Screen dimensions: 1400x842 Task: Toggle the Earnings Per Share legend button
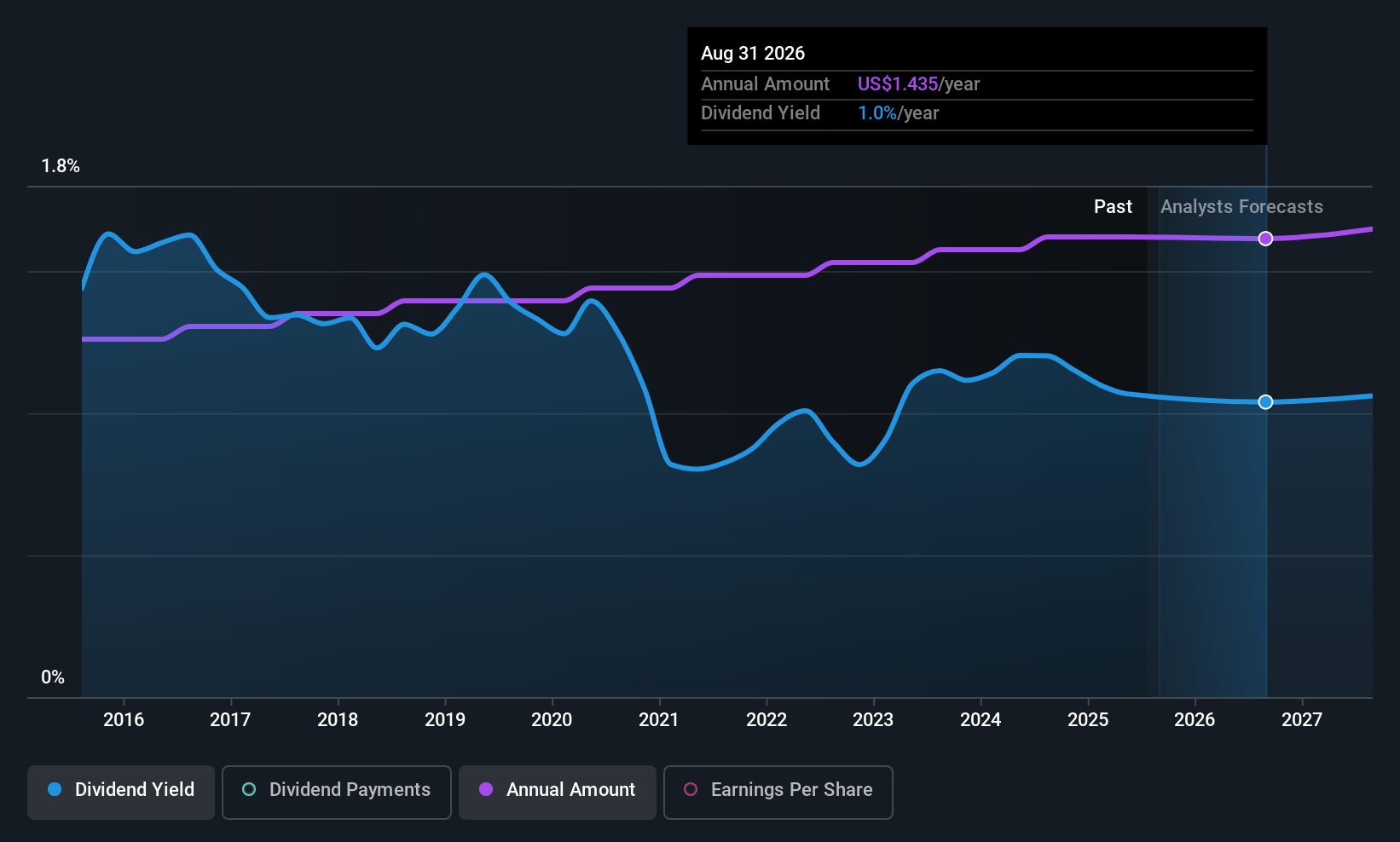pos(778,793)
